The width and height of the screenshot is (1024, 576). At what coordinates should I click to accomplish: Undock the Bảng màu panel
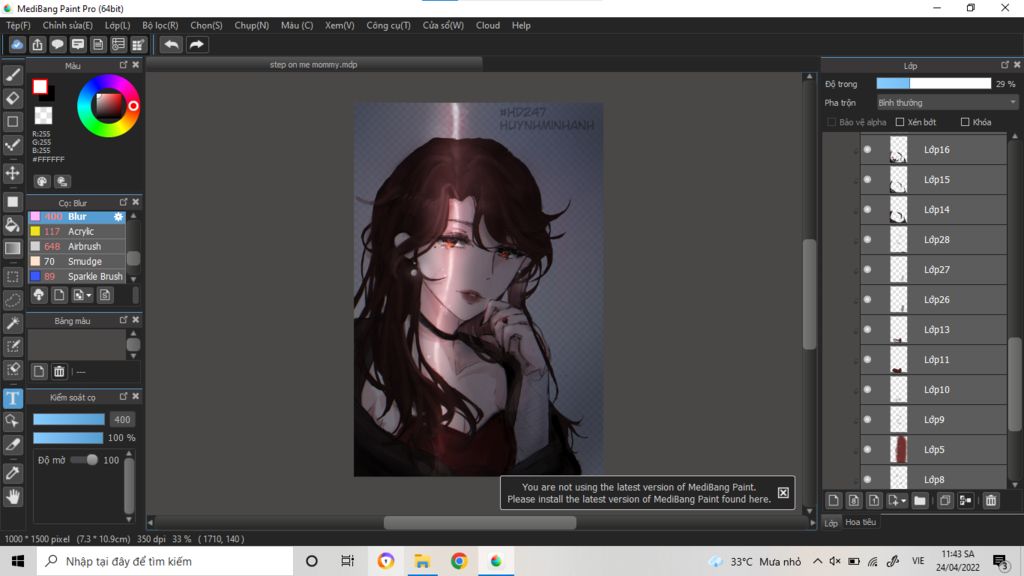click(123, 319)
